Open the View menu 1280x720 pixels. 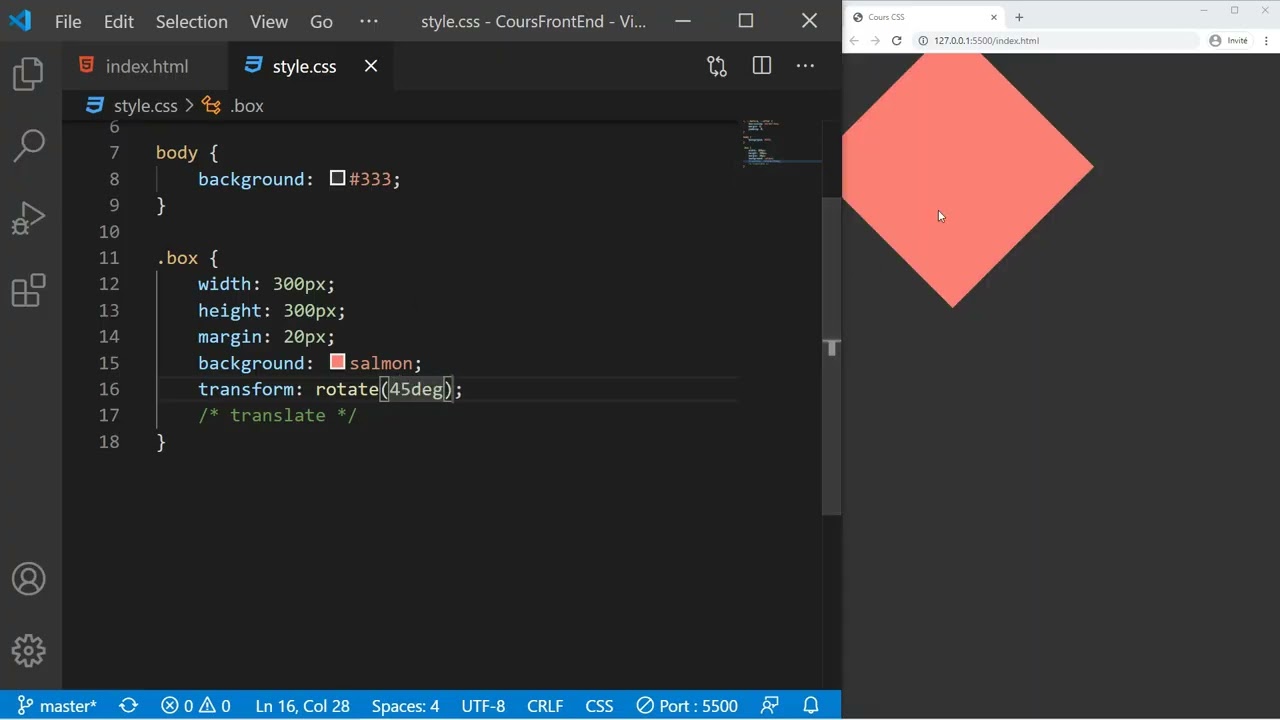coord(269,21)
